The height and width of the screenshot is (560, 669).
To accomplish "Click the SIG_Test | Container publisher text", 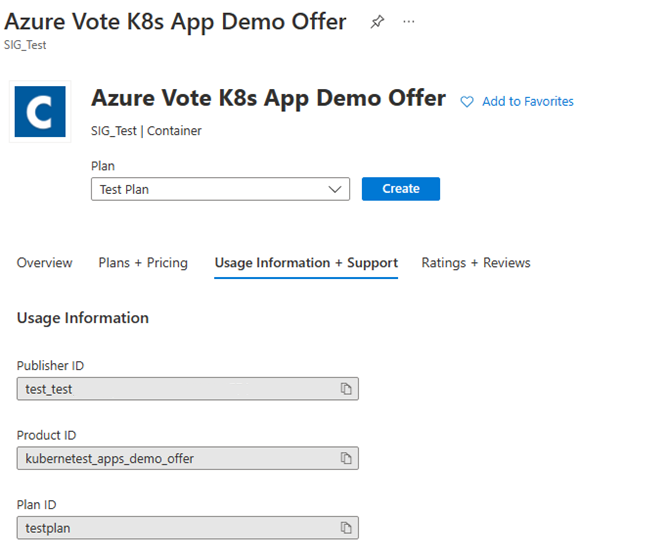I will click(x=146, y=131).
